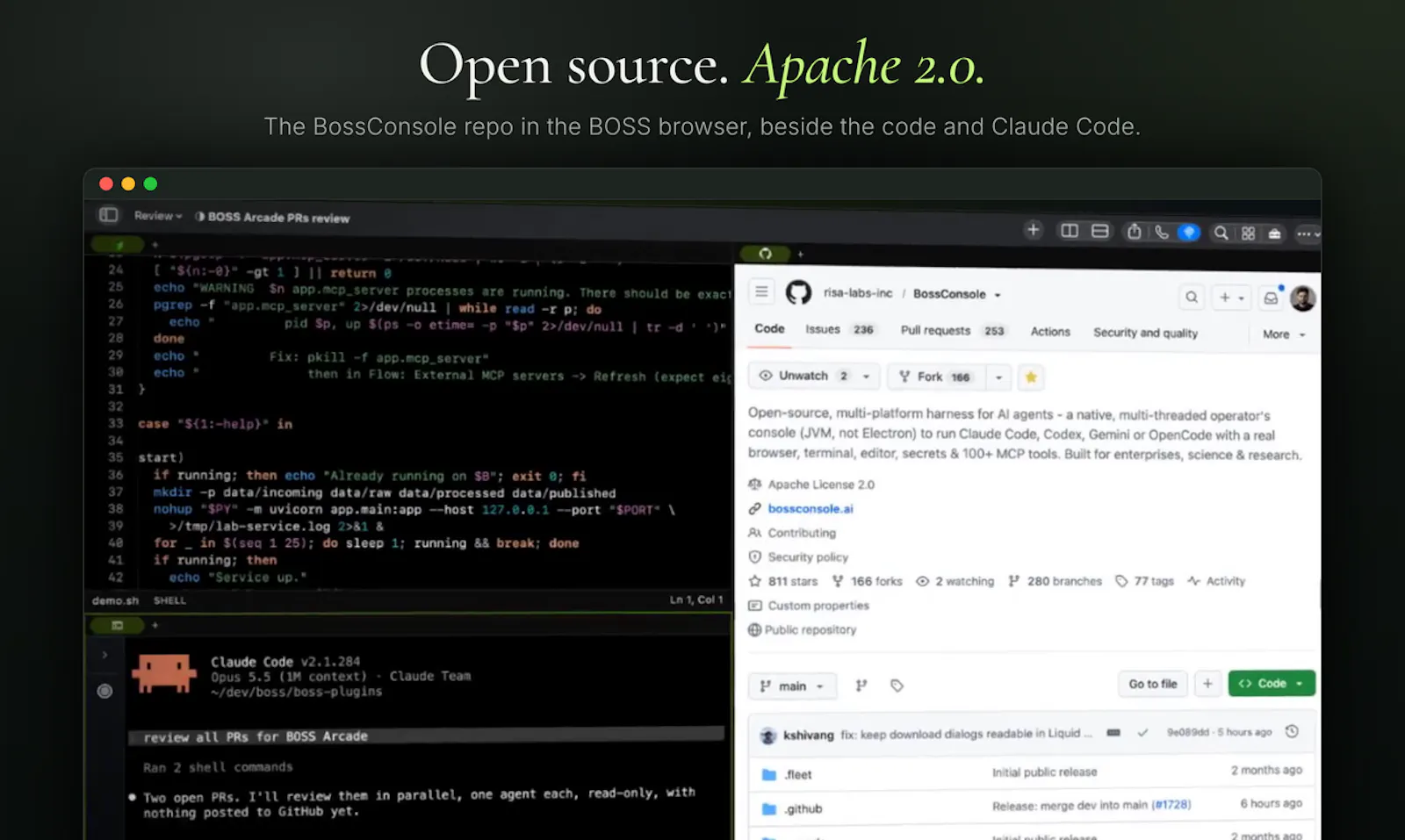
Task: Expand the More repository tabs menu
Action: coord(1284,334)
